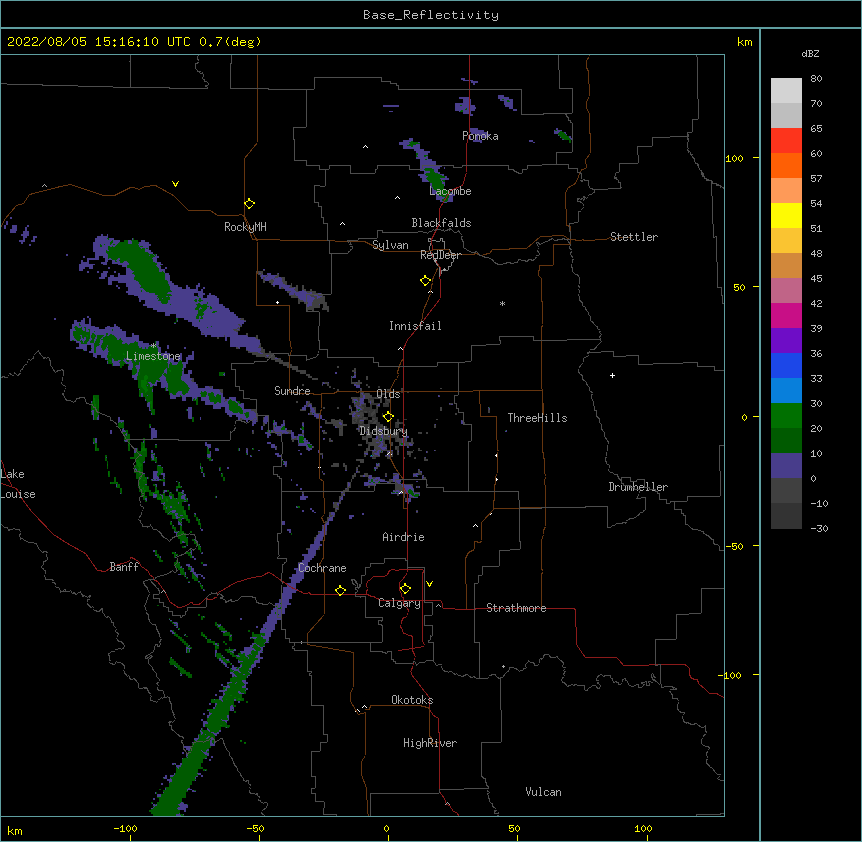This screenshot has width=862, height=842.
Task: Click the Lacombe town label
Action: pyautogui.click(x=450, y=191)
